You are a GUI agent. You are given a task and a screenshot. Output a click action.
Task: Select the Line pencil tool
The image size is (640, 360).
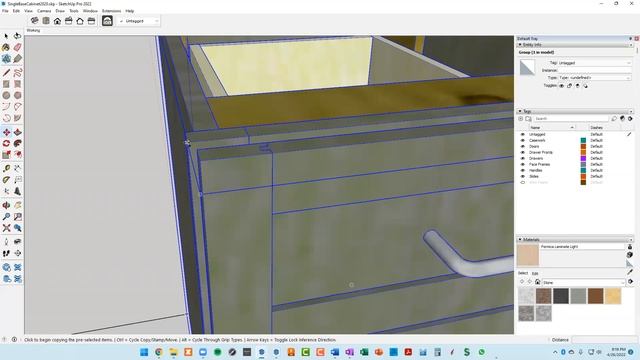(6, 73)
